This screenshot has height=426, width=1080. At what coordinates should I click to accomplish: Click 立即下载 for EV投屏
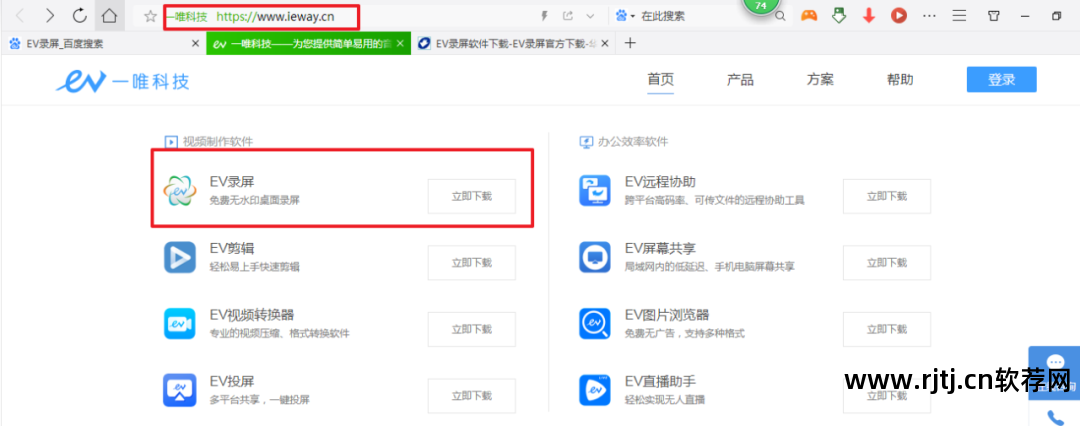point(472,396)
